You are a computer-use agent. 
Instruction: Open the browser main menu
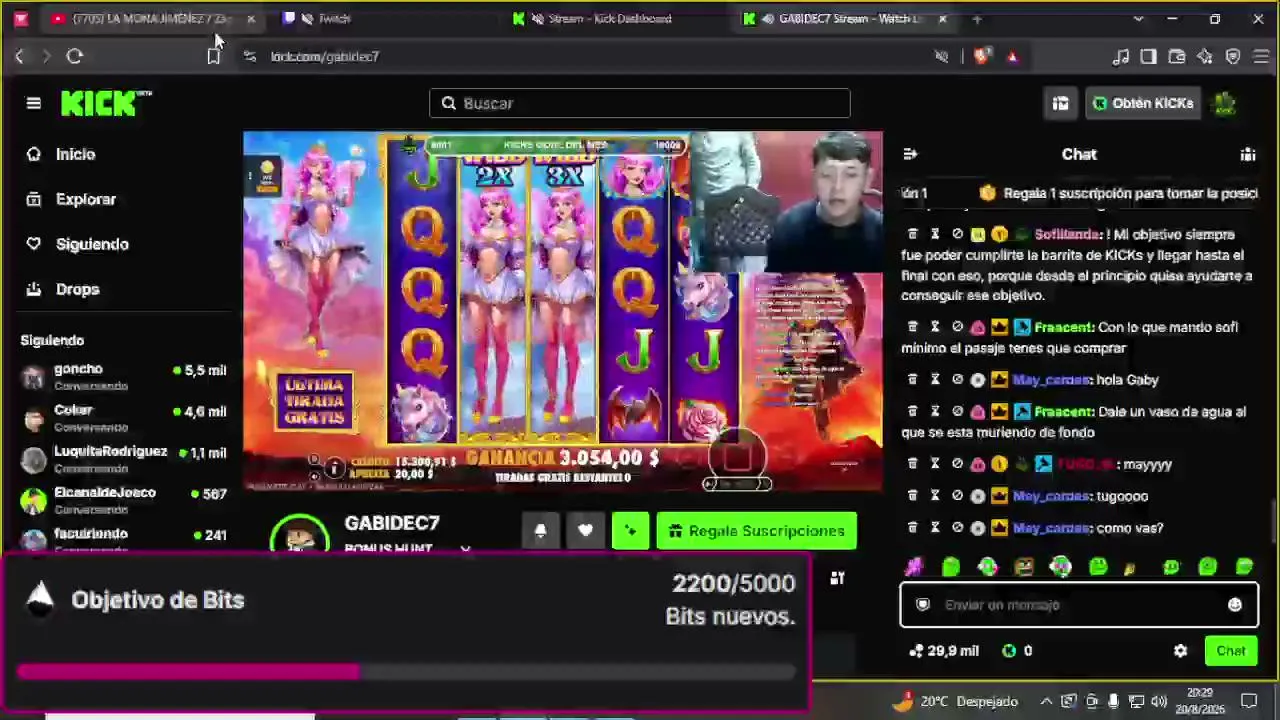click(1259, 56)
